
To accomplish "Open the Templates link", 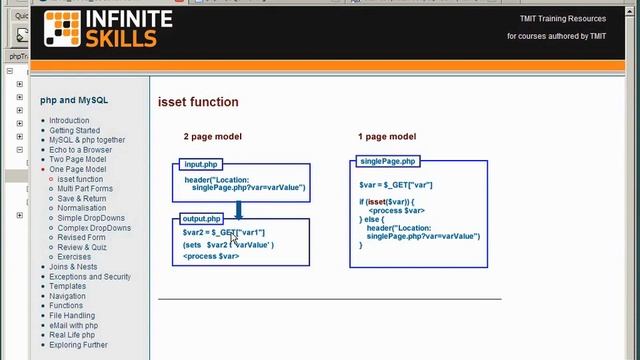I will [67, 286].
